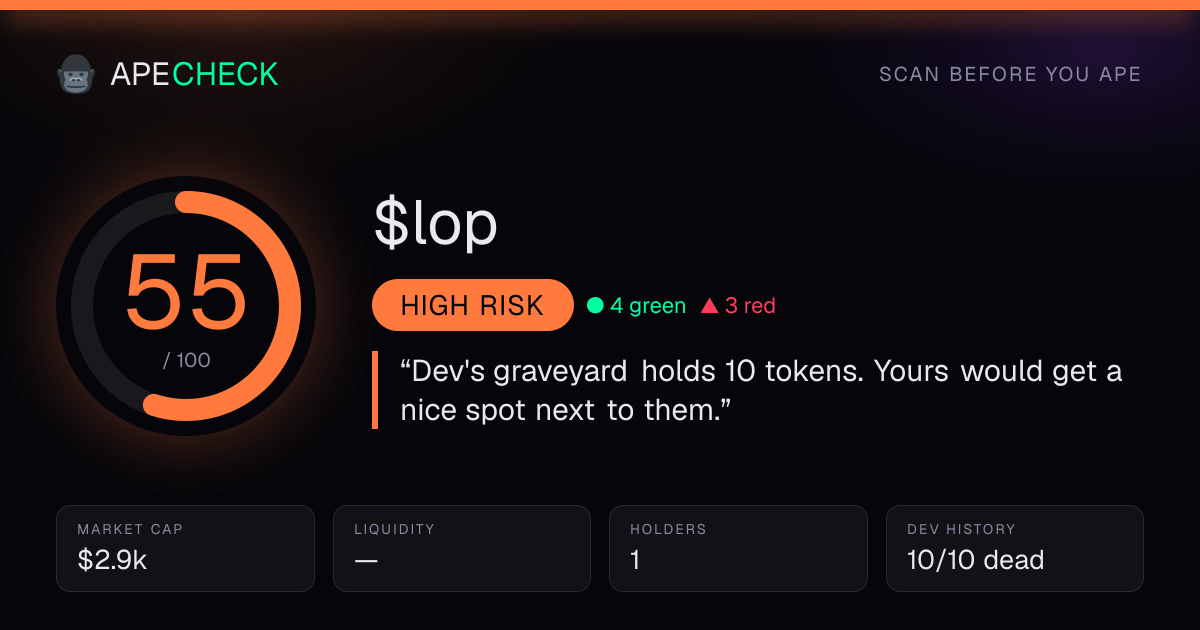The width and height of the screenshot is (1200, 630).
Task: Click the orange quote bar accent
Action: pos(375,390)
